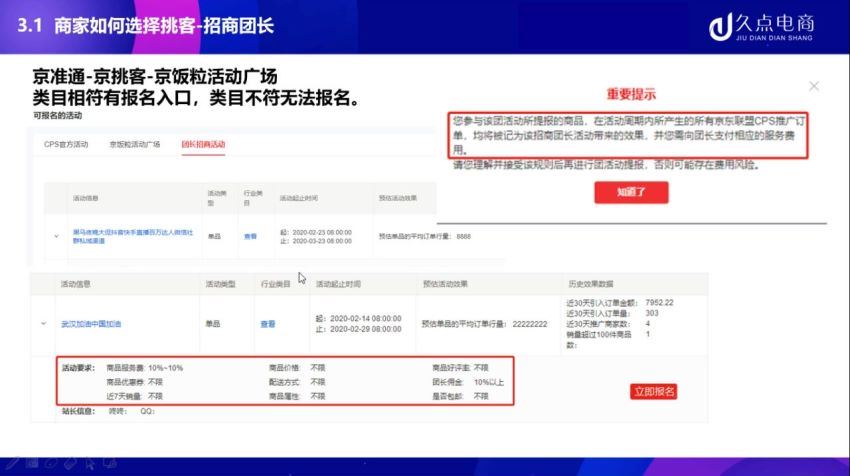This screenshot has height=476, width=850.
Task: Click the 活动类型 header in lower table
Action: click(220, 284)
